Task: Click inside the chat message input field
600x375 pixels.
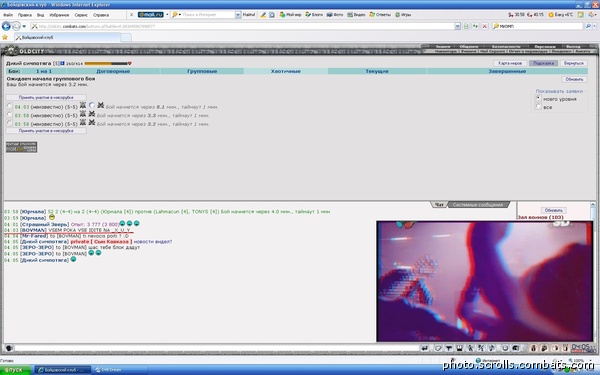Action: 216,348
